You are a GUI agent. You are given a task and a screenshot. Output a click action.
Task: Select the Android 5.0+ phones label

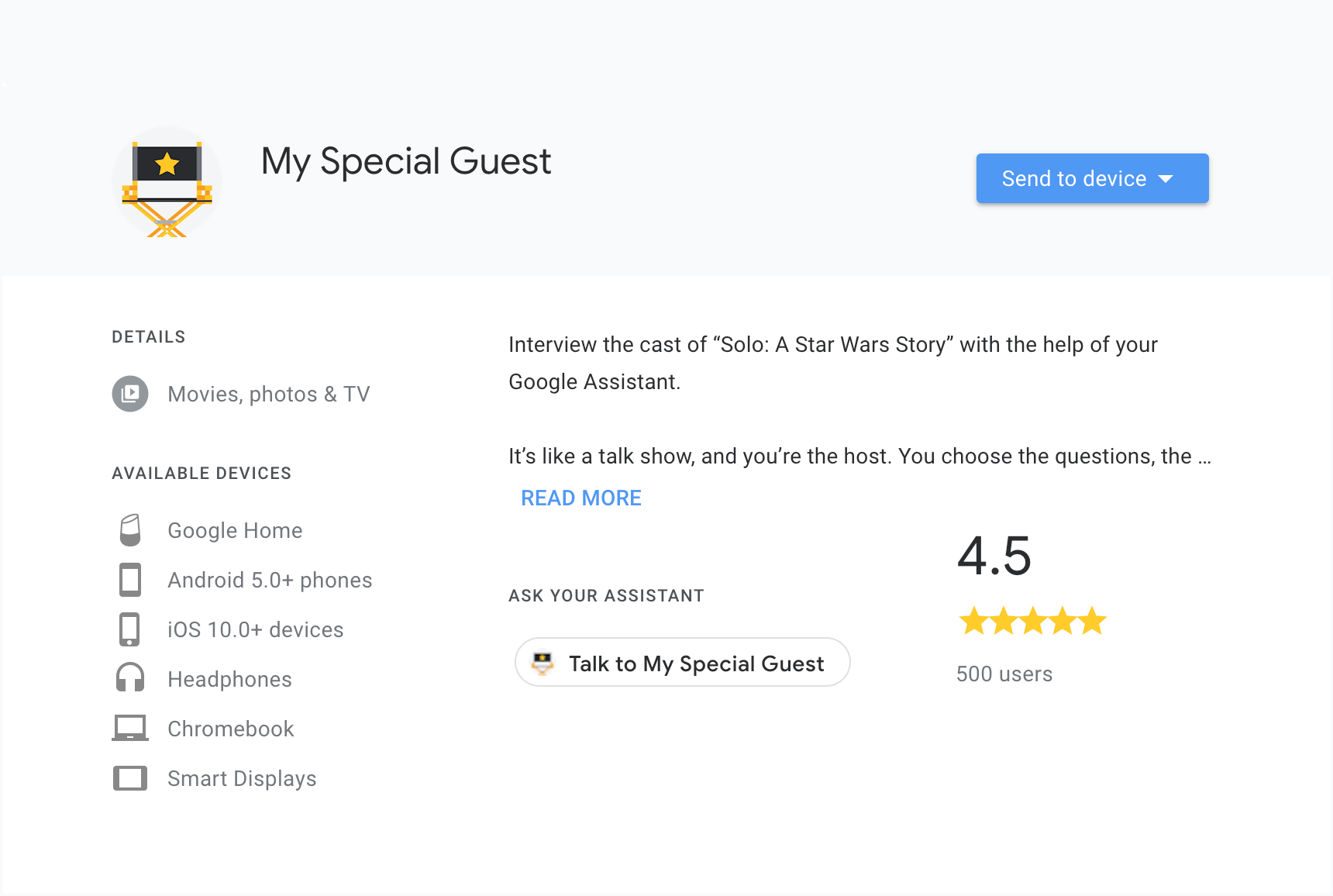point(270,580)
